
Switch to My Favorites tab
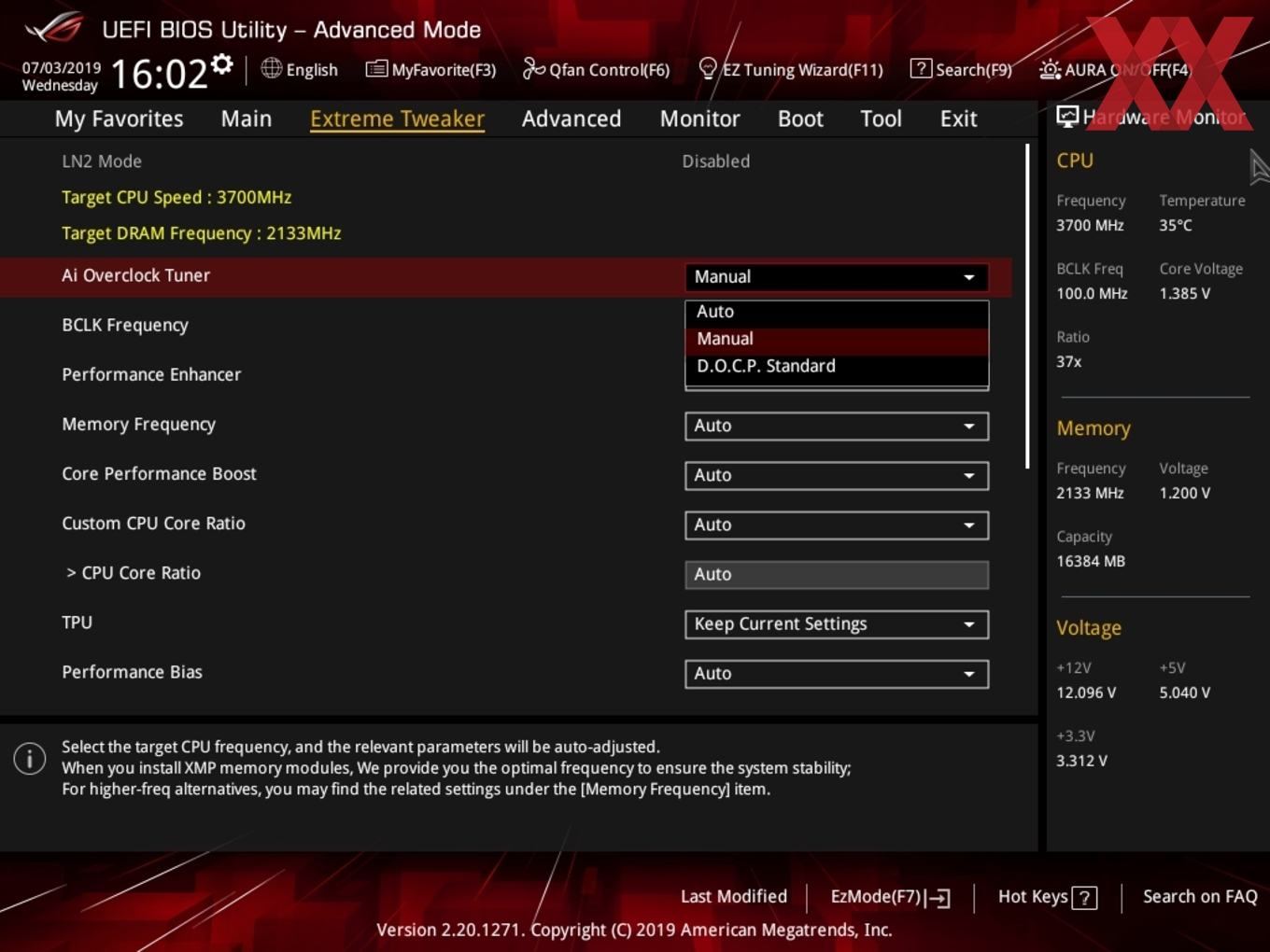point(119,119)
